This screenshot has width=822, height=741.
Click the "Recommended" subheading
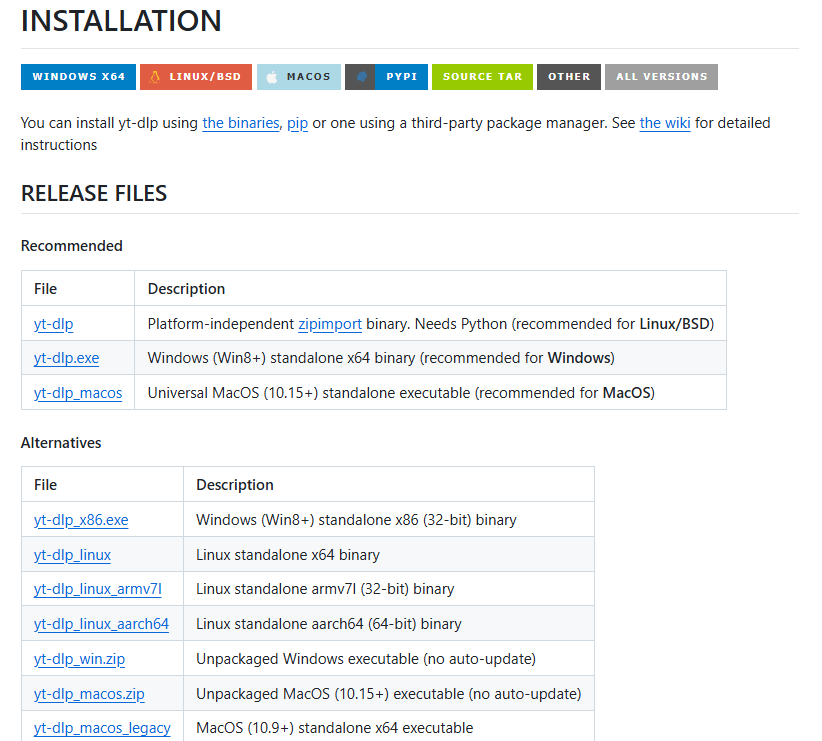72,246
